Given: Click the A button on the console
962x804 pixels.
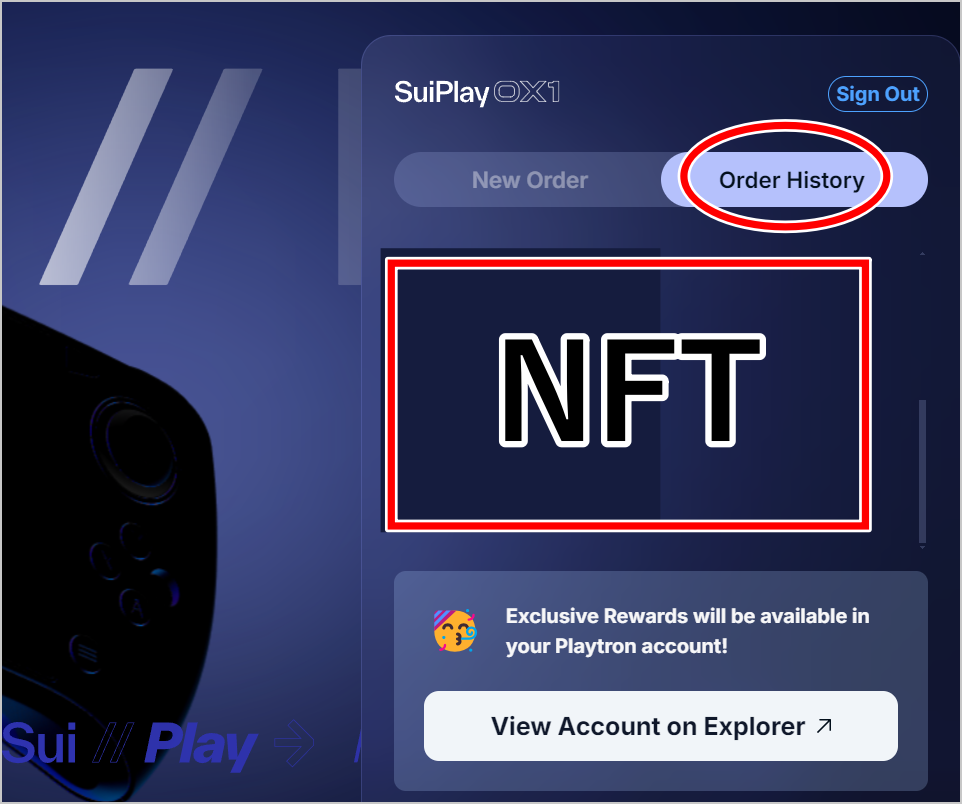Looking at the screenshot, I should tap(136, 607).
